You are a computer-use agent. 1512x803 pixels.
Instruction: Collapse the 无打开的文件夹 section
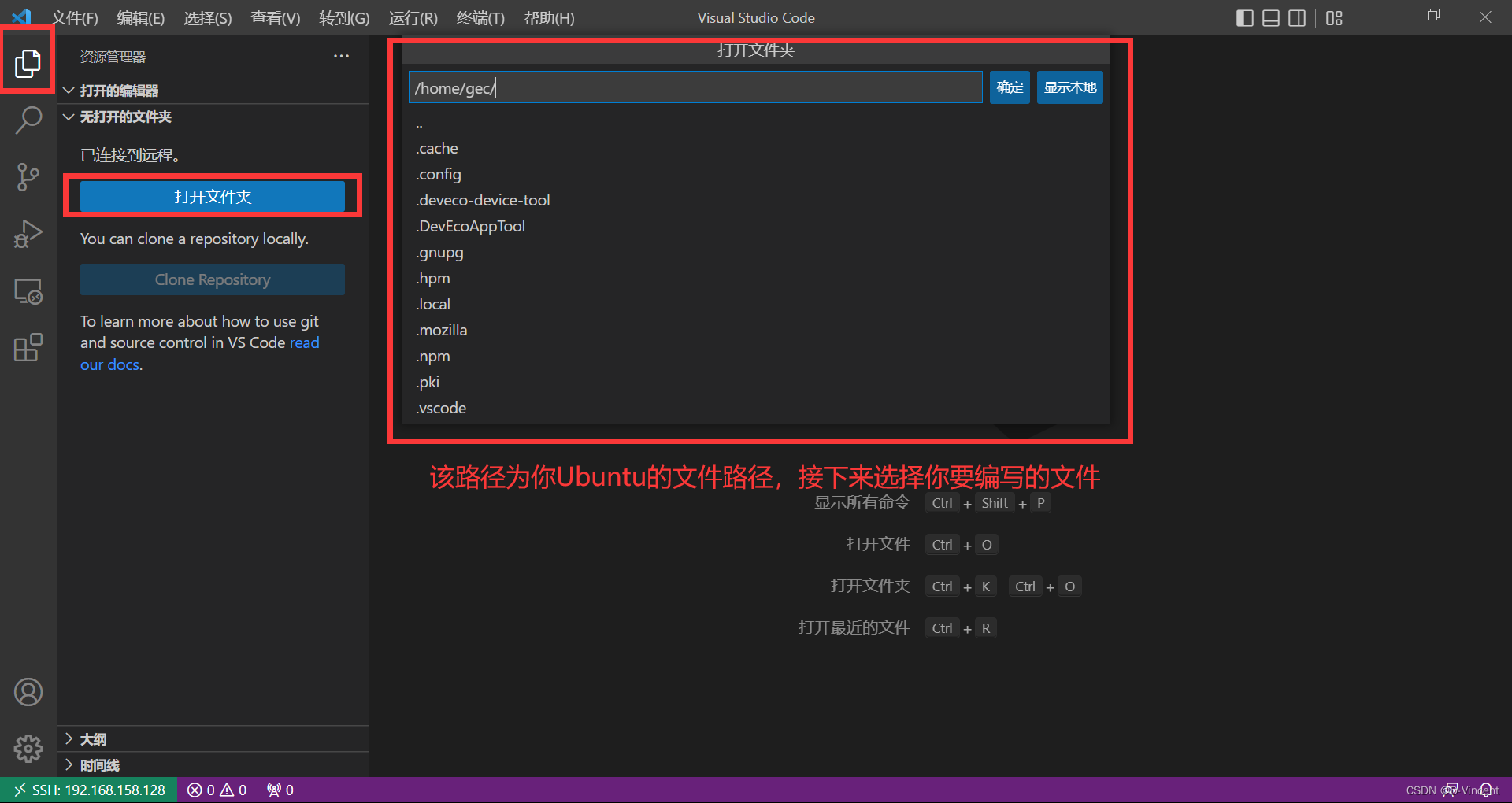tap(213, 117)
